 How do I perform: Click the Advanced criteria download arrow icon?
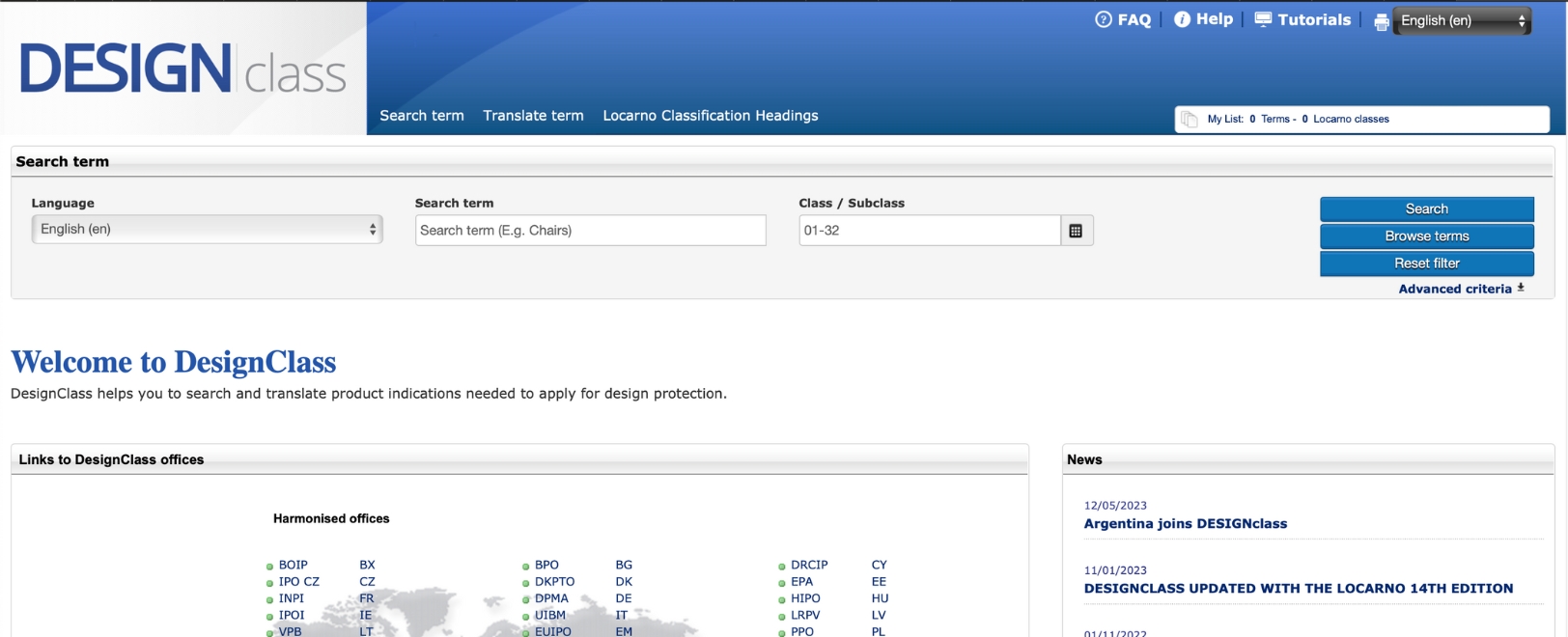click(1521, 288)
